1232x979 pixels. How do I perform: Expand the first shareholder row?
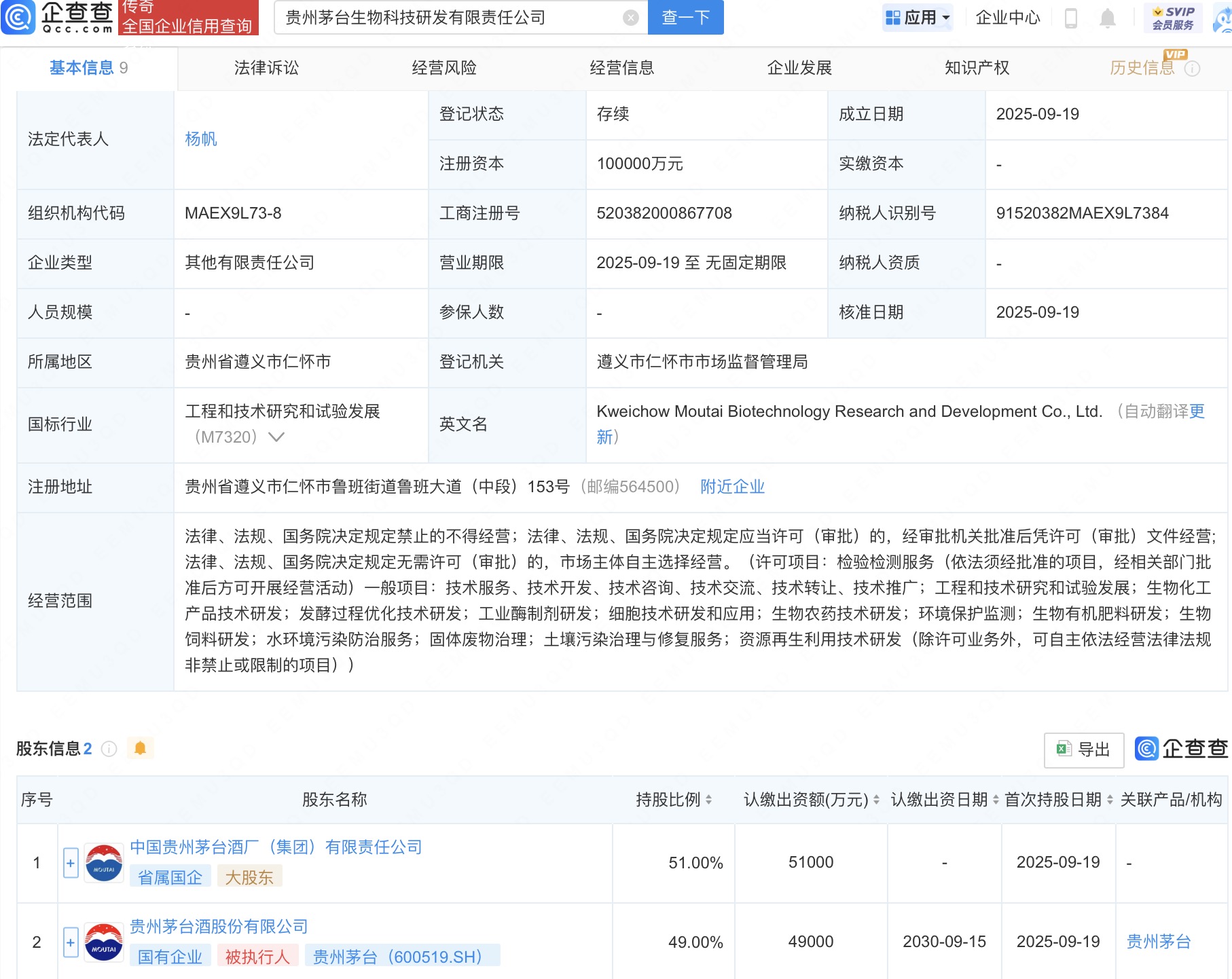click(x=71, y=863)
